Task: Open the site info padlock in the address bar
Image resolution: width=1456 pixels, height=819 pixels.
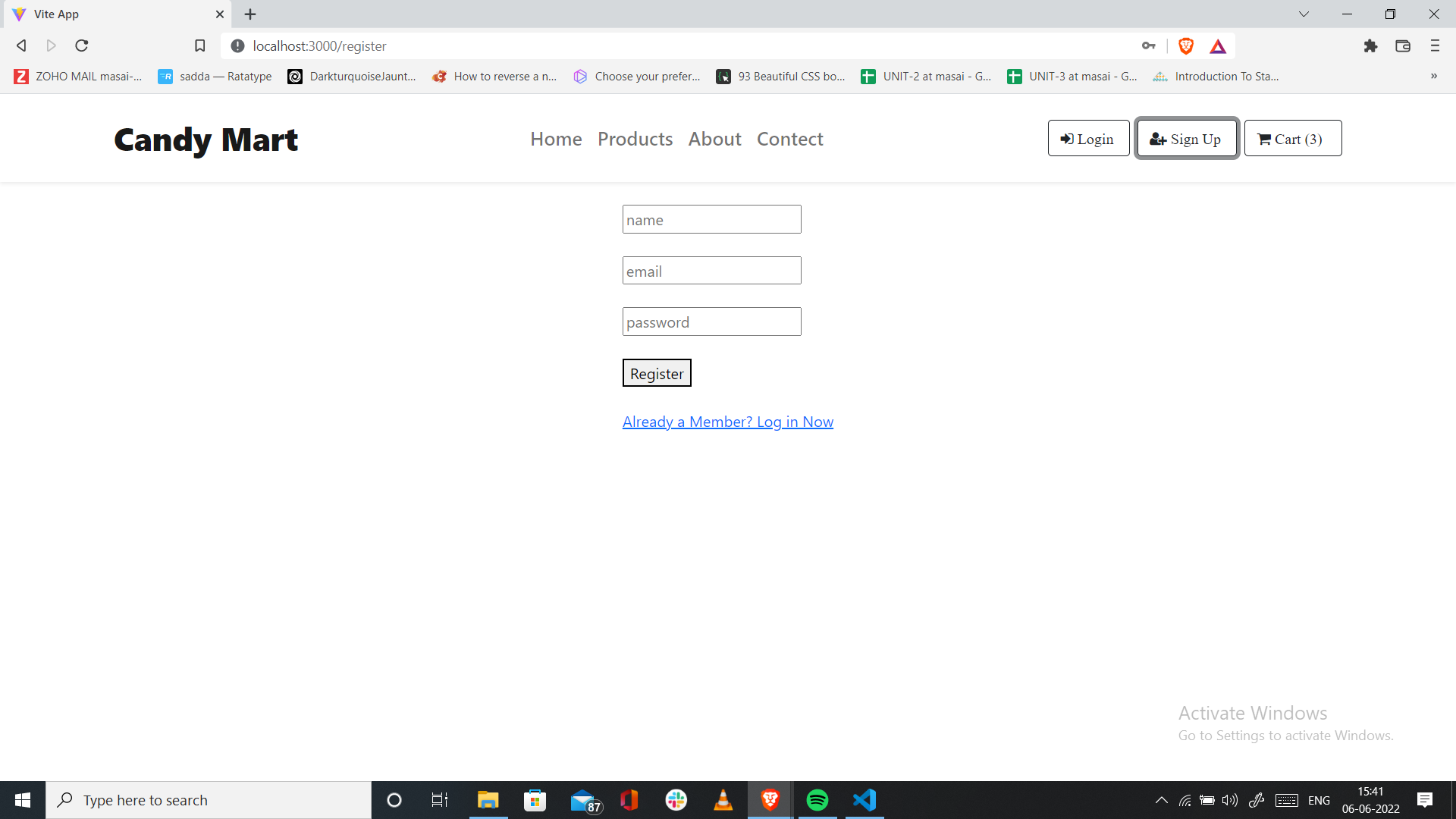Action: pyautogui.click(x=237, y=45)
